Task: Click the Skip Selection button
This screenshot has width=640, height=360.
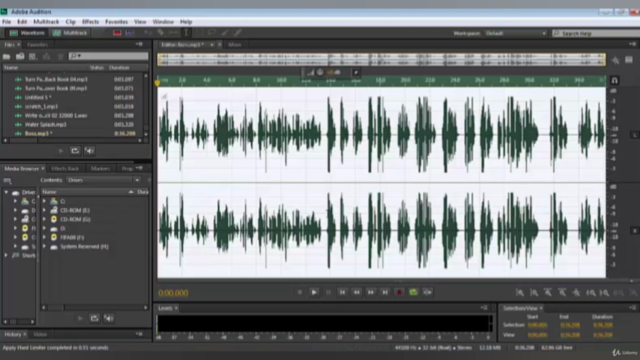Action: (428, 292)
